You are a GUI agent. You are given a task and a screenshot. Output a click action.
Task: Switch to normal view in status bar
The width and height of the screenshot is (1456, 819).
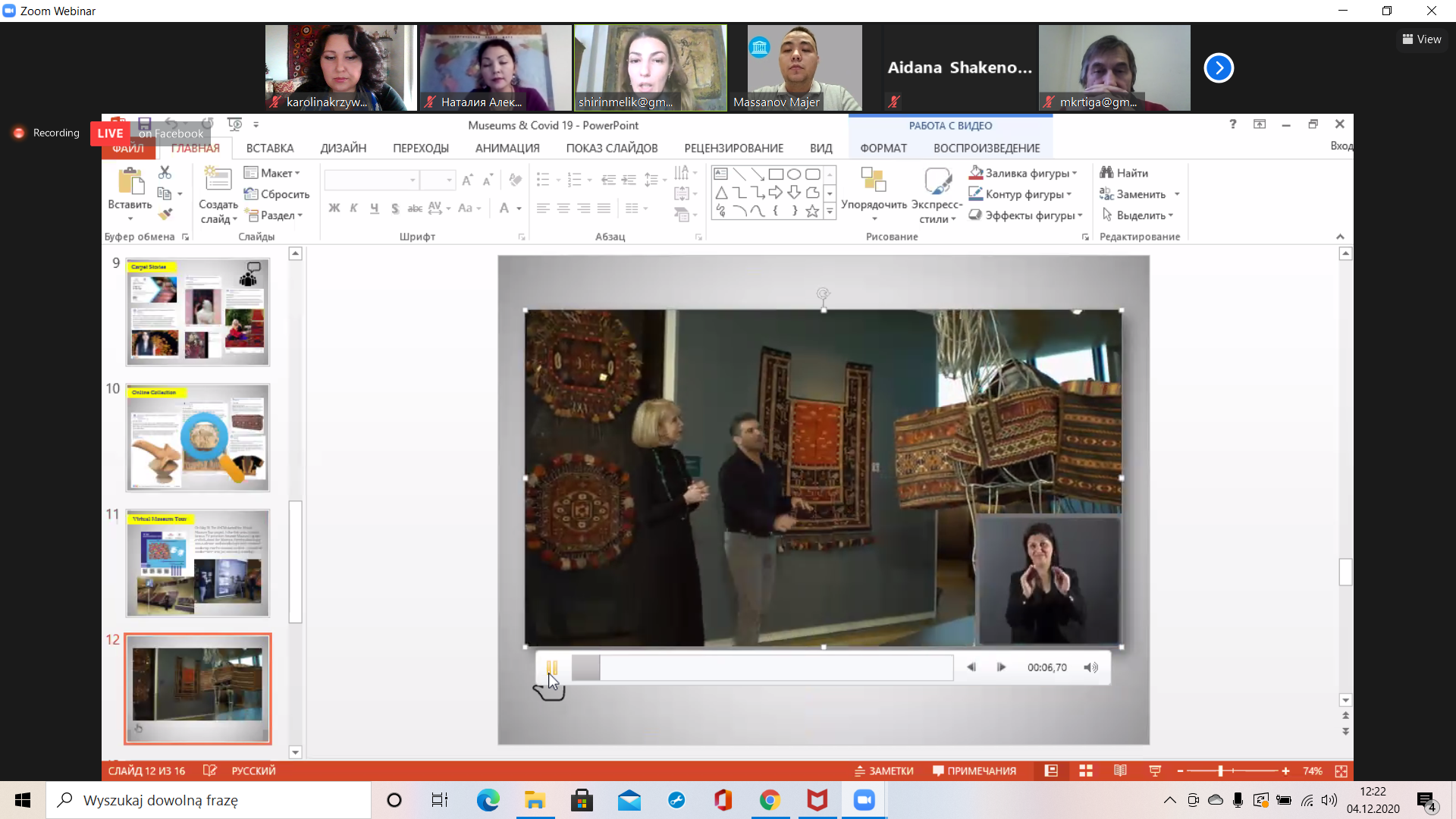coord(1051,770)
